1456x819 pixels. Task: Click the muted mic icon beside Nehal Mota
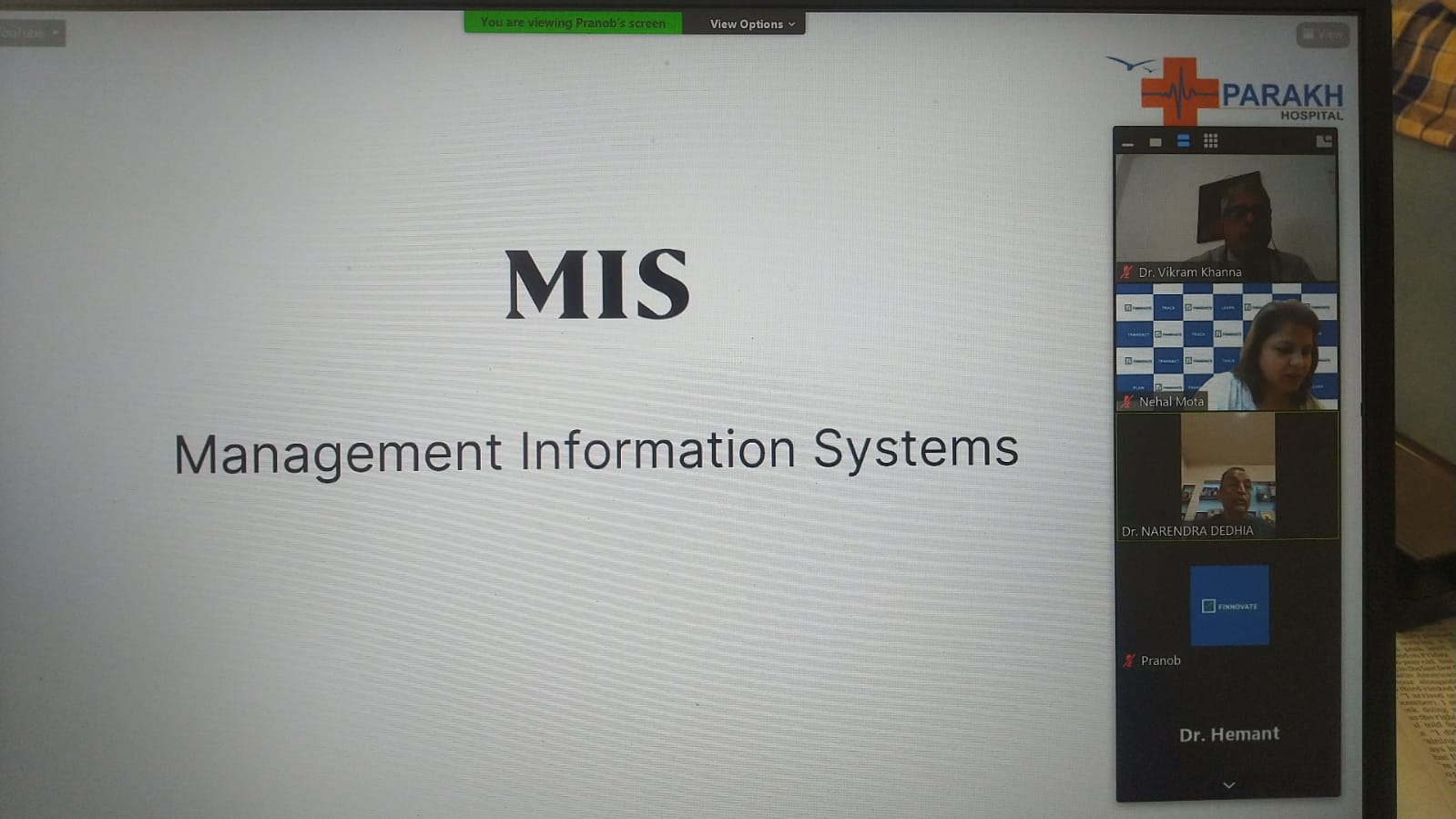(x=1127, y=401)
